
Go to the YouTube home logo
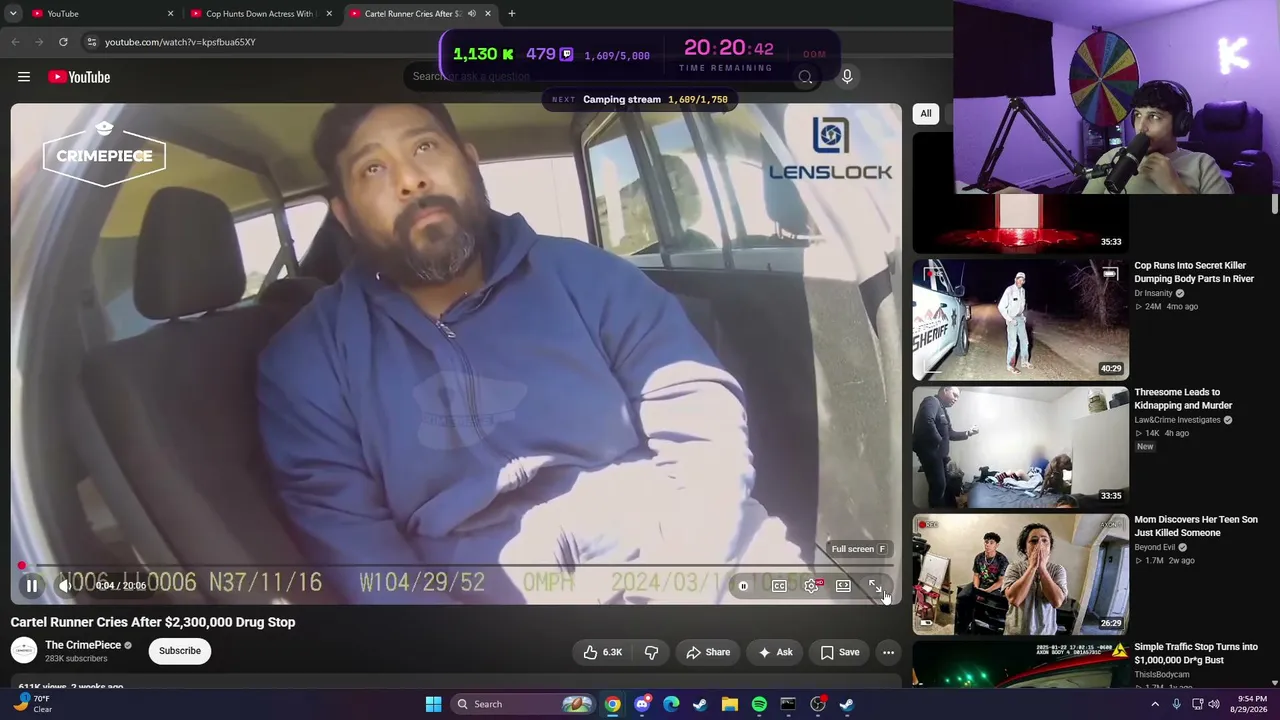[x=79, y=77]
